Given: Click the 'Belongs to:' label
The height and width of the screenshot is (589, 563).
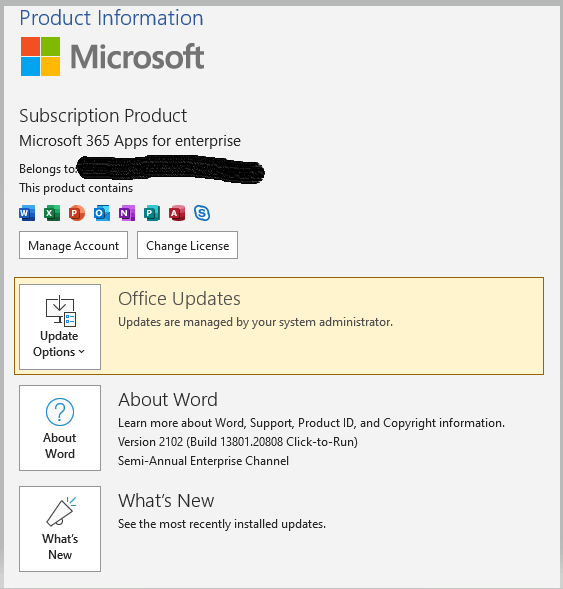Looking at the screenshot, I should 48,169.
